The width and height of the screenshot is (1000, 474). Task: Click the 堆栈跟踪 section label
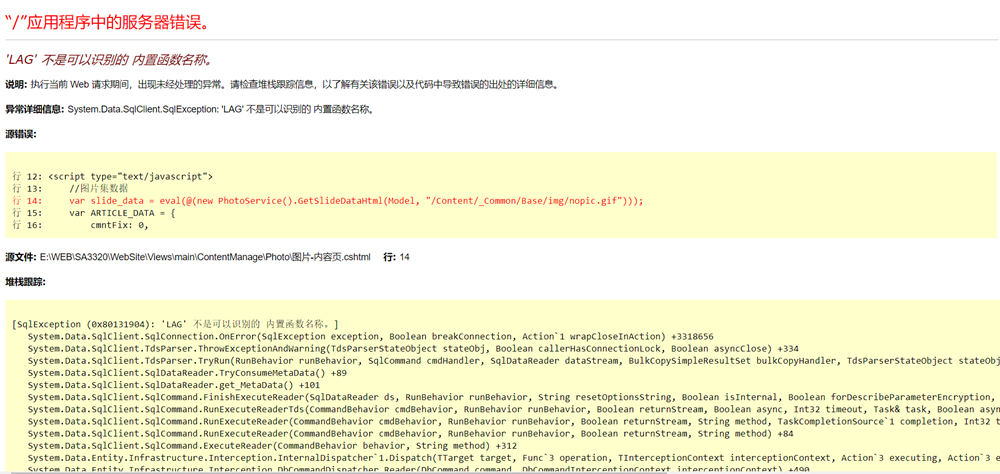point(25,282)
